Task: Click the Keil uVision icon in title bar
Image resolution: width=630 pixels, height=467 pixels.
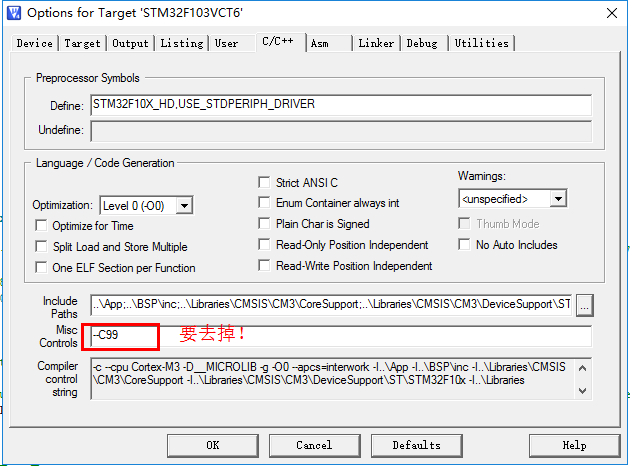Action: coord(14,13)
